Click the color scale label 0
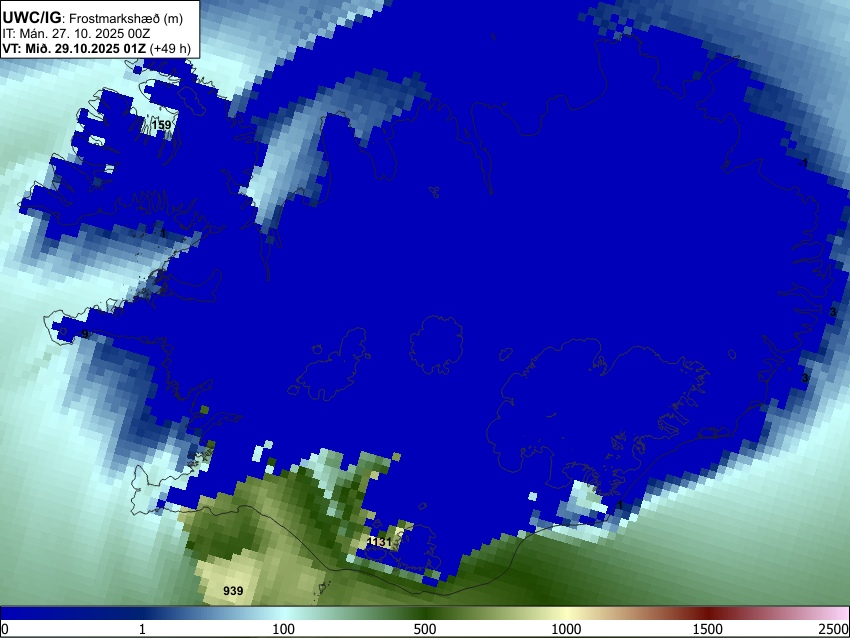This screenshot has width=850, height=638. (x=5, y=629)
